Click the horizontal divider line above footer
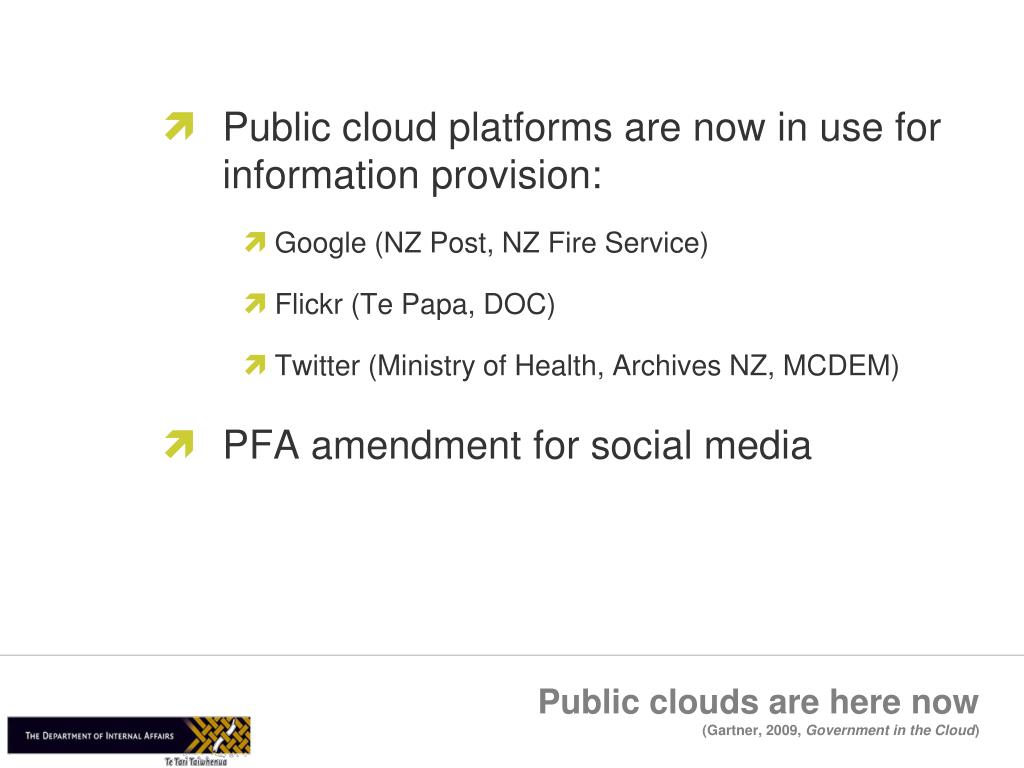Image resolution: width=1024 pixels, height=768 pixels. 512,655
